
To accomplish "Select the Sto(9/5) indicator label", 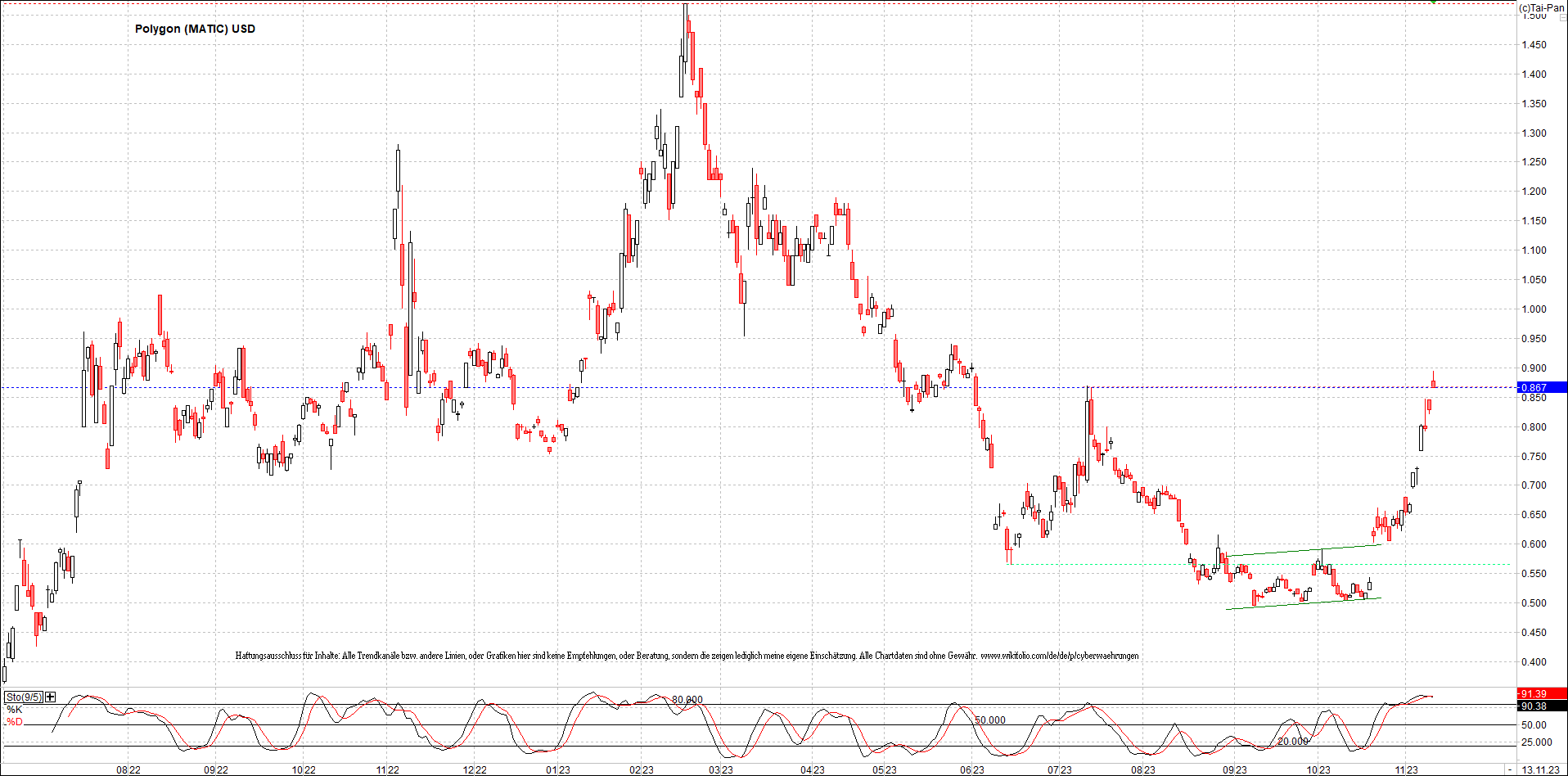I will pyautogui.click(x=24, y=697).
